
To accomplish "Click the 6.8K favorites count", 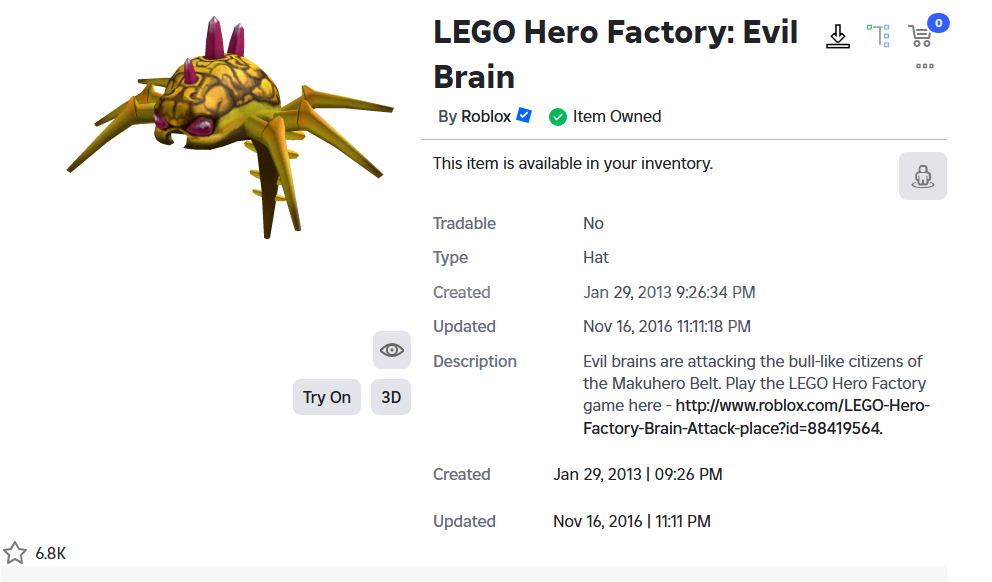I will [x=51, y=554].
